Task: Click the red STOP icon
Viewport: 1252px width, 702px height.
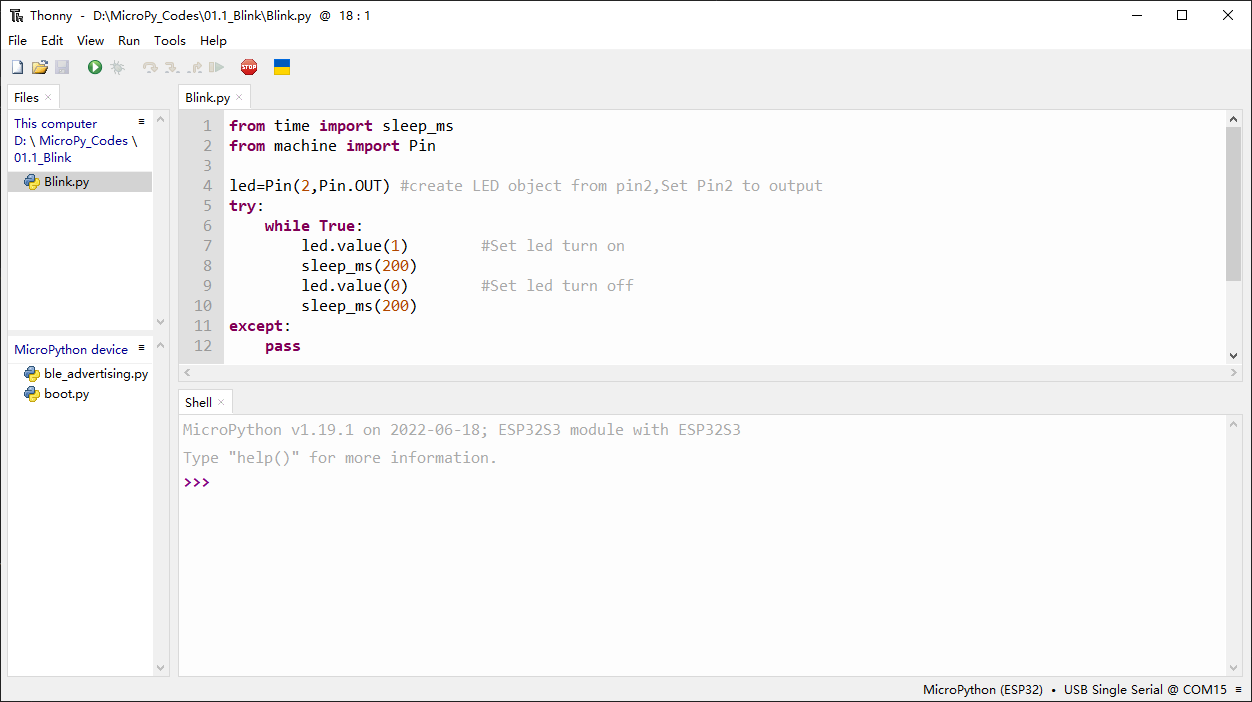Action: click(x=249, y=67)
